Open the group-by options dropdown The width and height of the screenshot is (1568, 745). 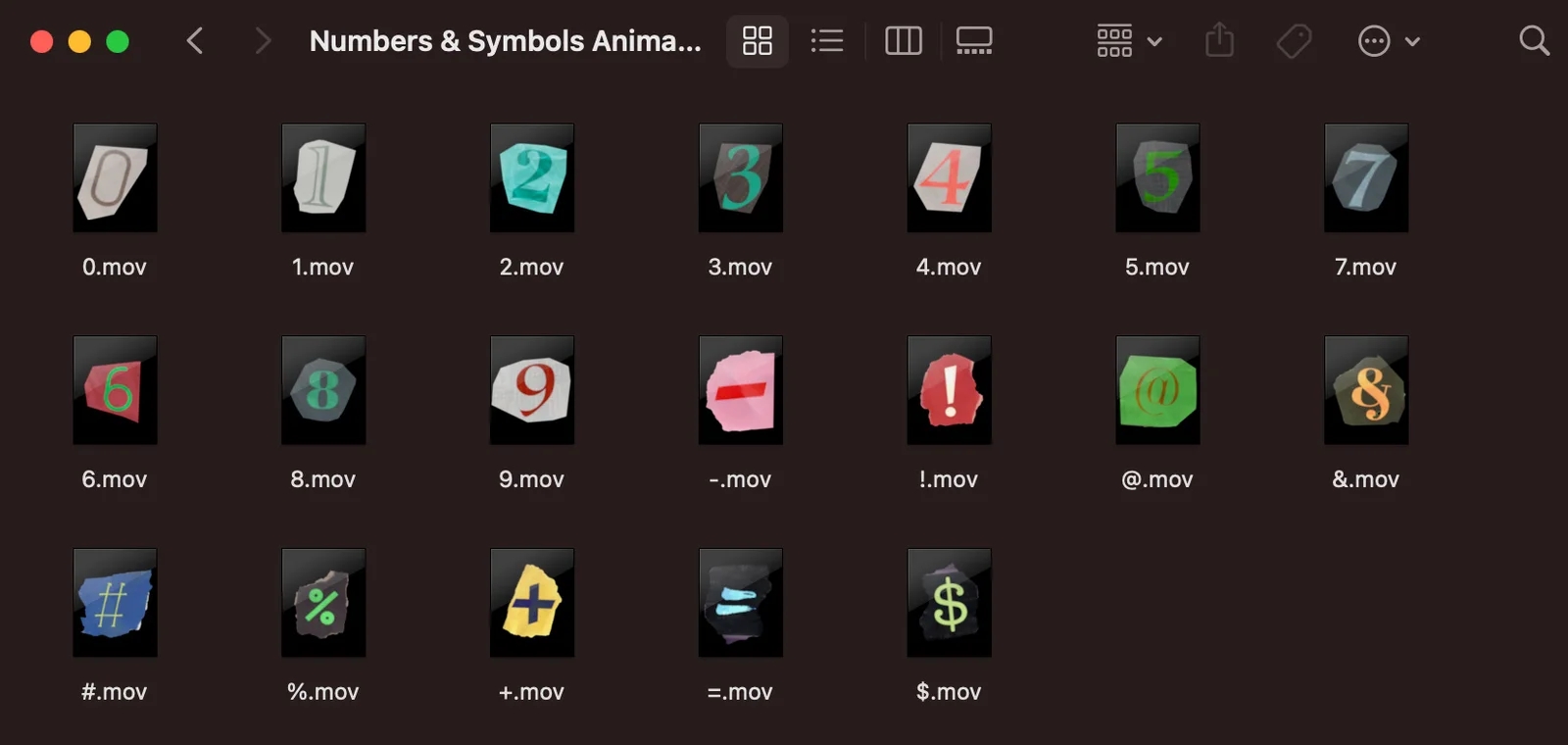click(1129, 41)
